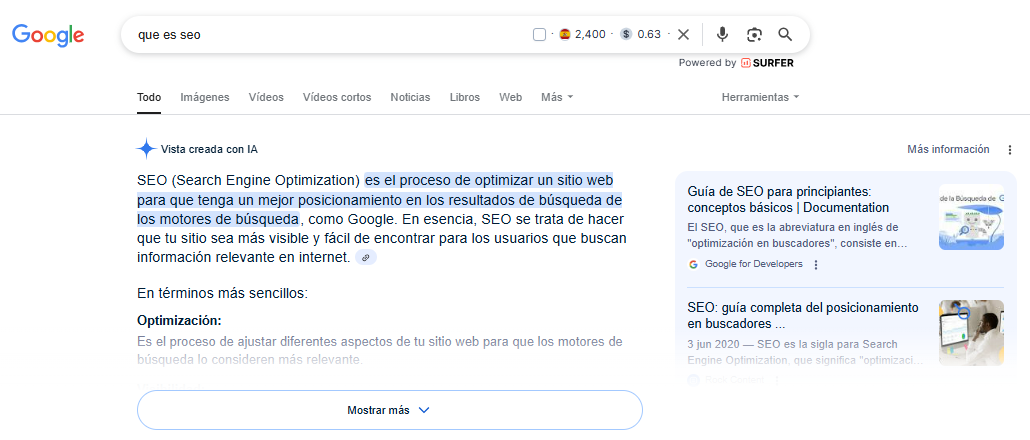This screenshot has height=440, width=1030.
Task: Go to the Noticias tab
Action: (x=411, y=97)
